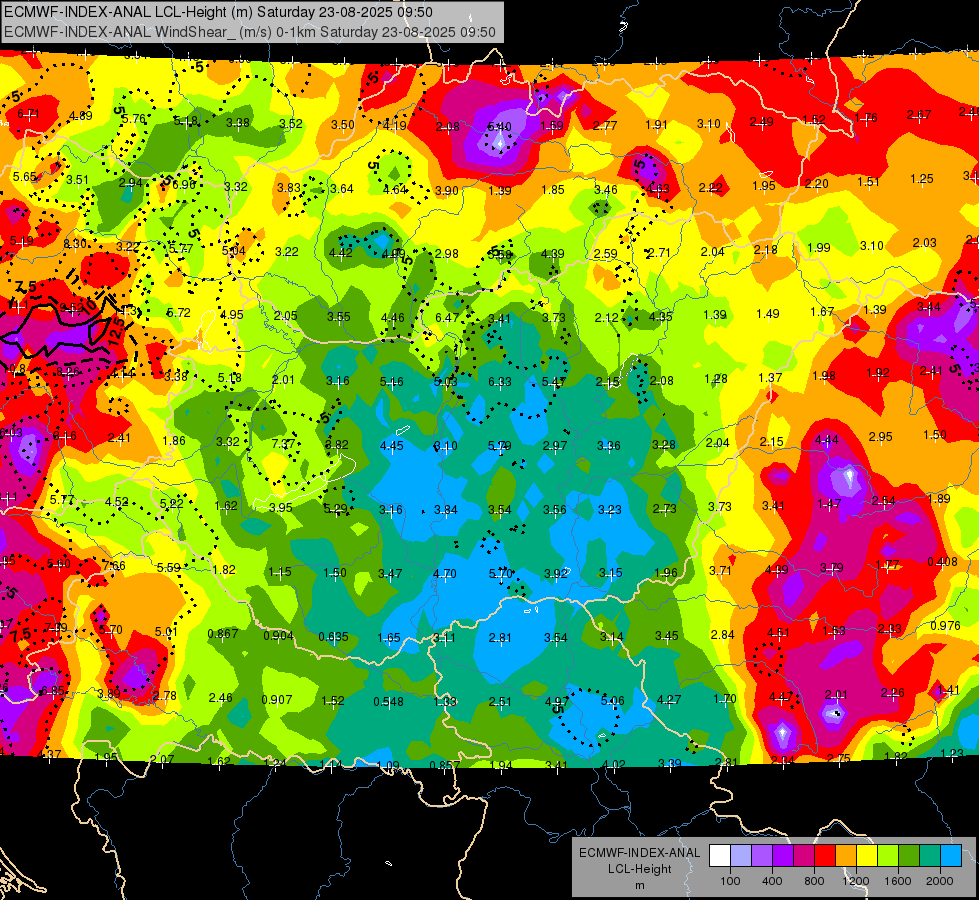Click the wind shear value 2.18

coord(765,250)
